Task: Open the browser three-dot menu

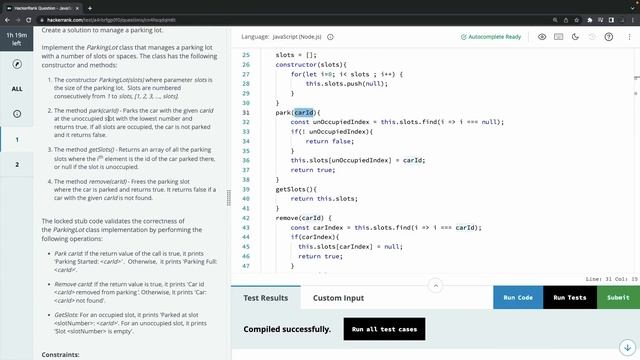Action: point(632,20)
